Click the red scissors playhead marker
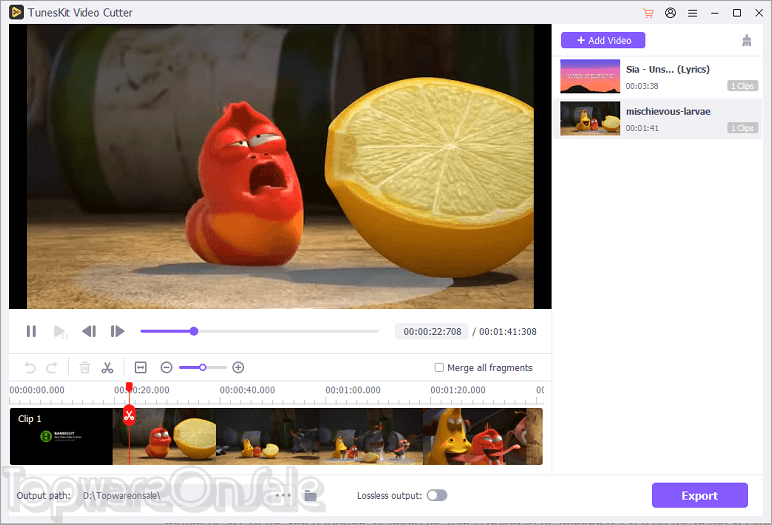Screen dimensions: 772x525 pos(129,415)
